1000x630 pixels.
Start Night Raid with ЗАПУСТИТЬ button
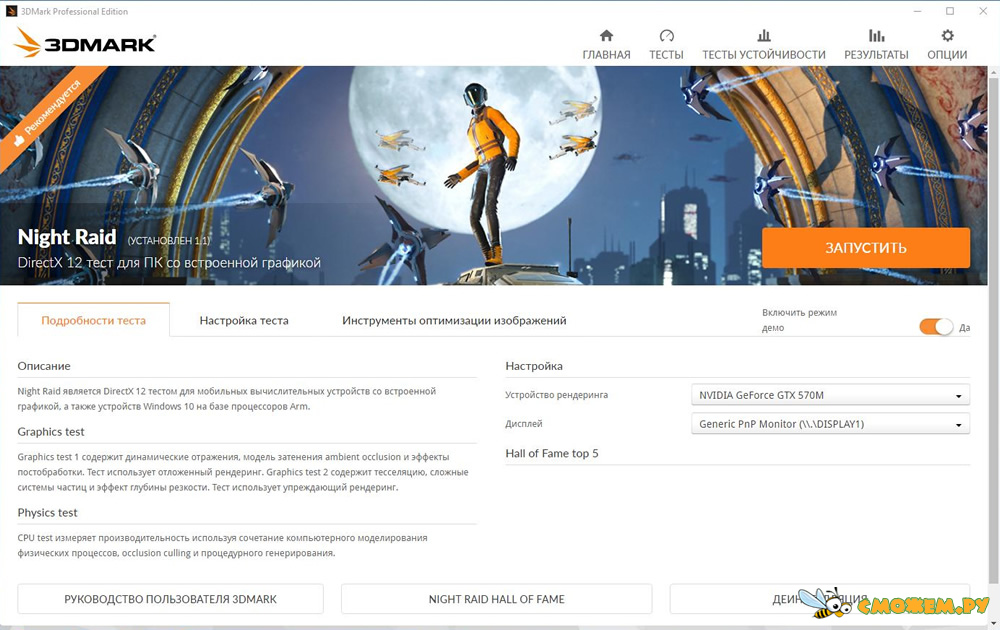(x=866, y=248)
